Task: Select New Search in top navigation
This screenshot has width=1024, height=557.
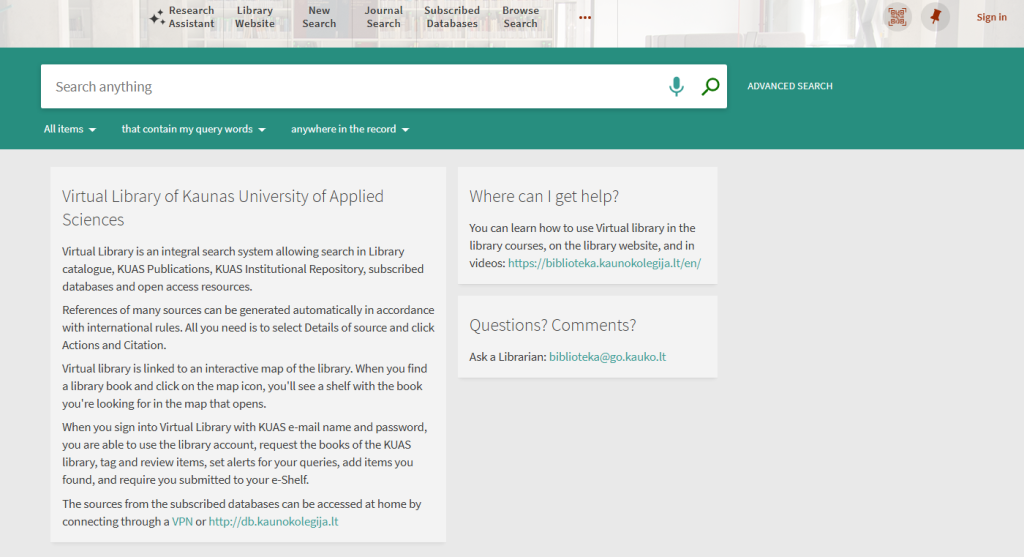Action: pos(319,17)
